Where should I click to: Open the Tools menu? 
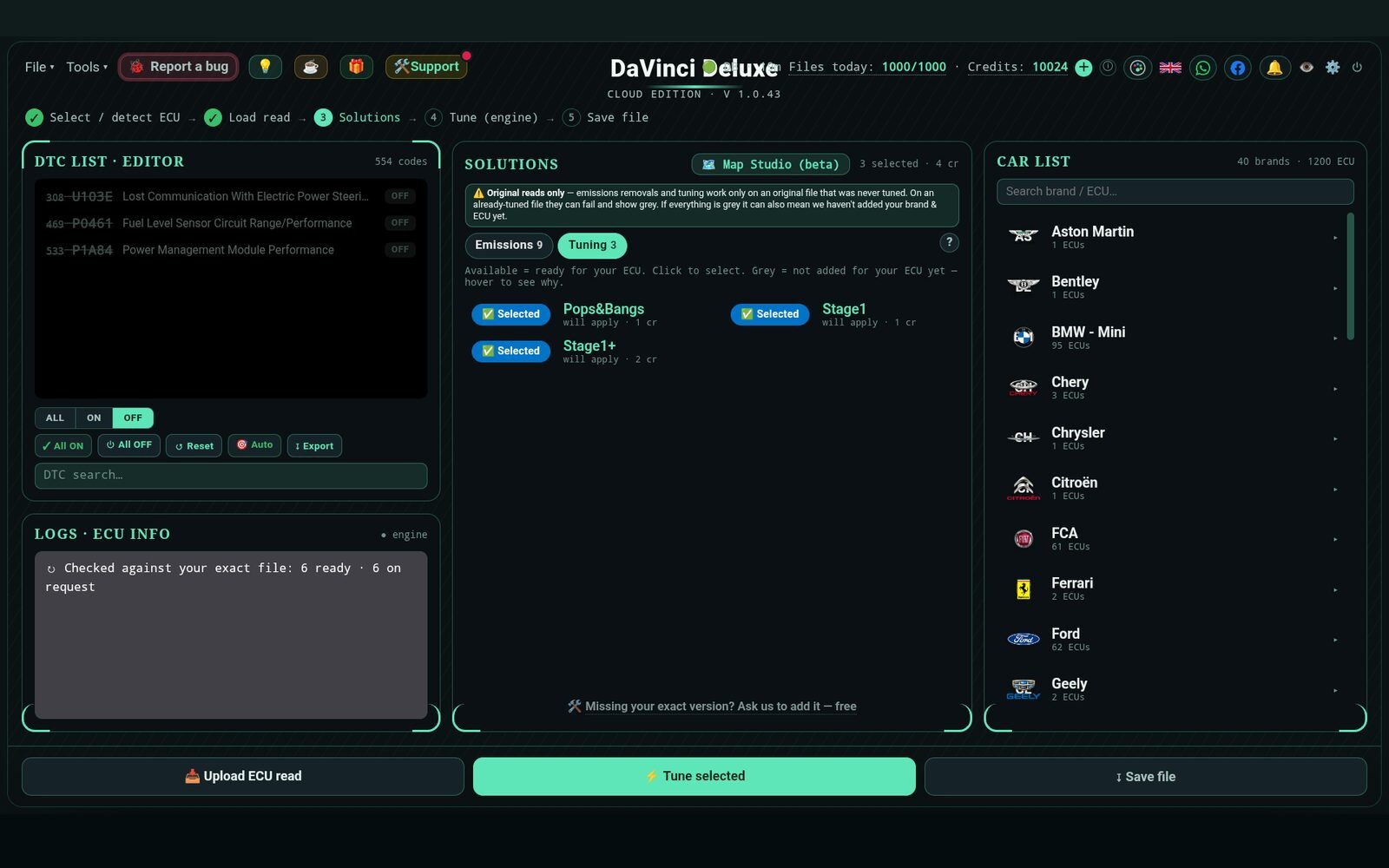[x=87, y=67]
